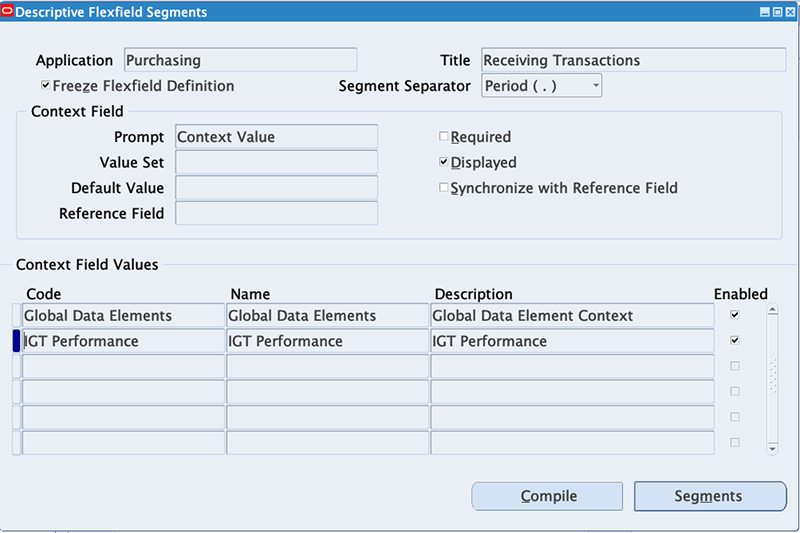Toggle the Freeze Flexfield Definition checkbox
The width and height of the screenshot is (800, 533).
pos(46,86)
